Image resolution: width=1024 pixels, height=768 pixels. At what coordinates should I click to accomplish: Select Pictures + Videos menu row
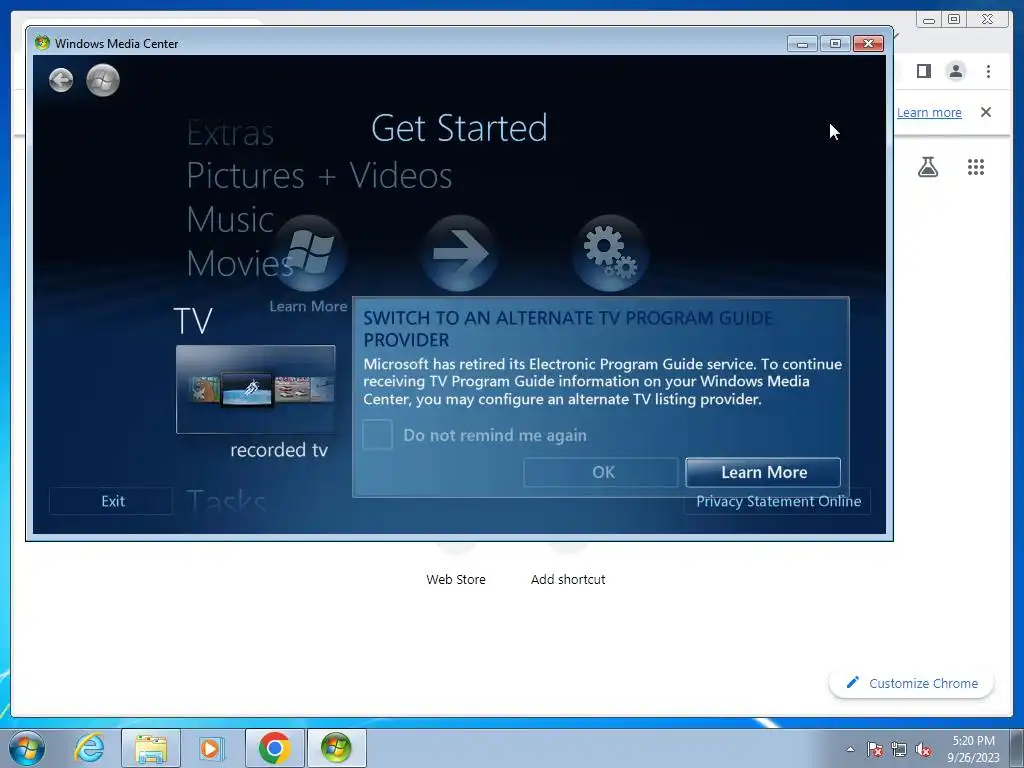click(319, 176)
